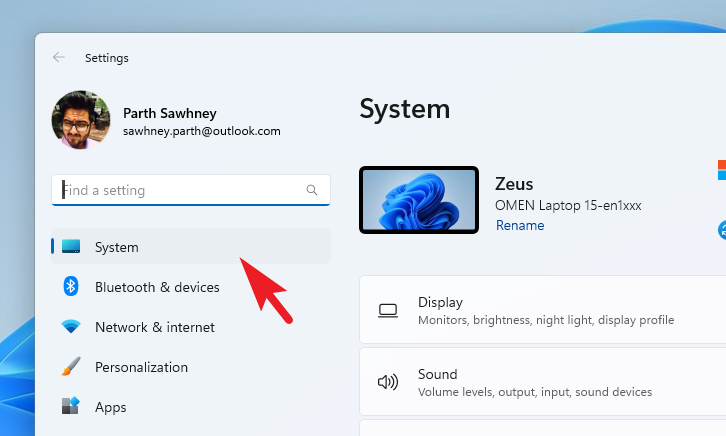The height and width of the screenshot is (436, 726).
Task: Click the Display laptop icon
Action: point(388,311)
